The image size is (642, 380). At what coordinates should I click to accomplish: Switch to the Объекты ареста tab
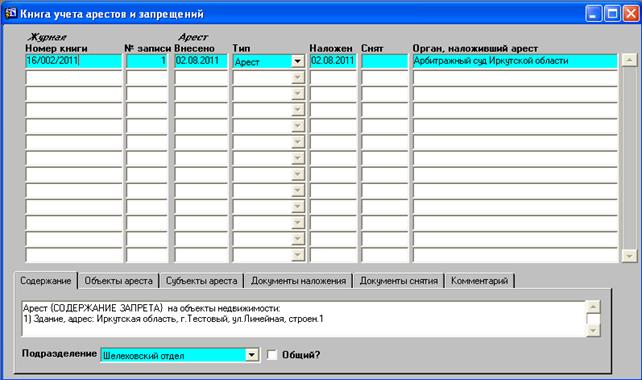coord(118,281)
